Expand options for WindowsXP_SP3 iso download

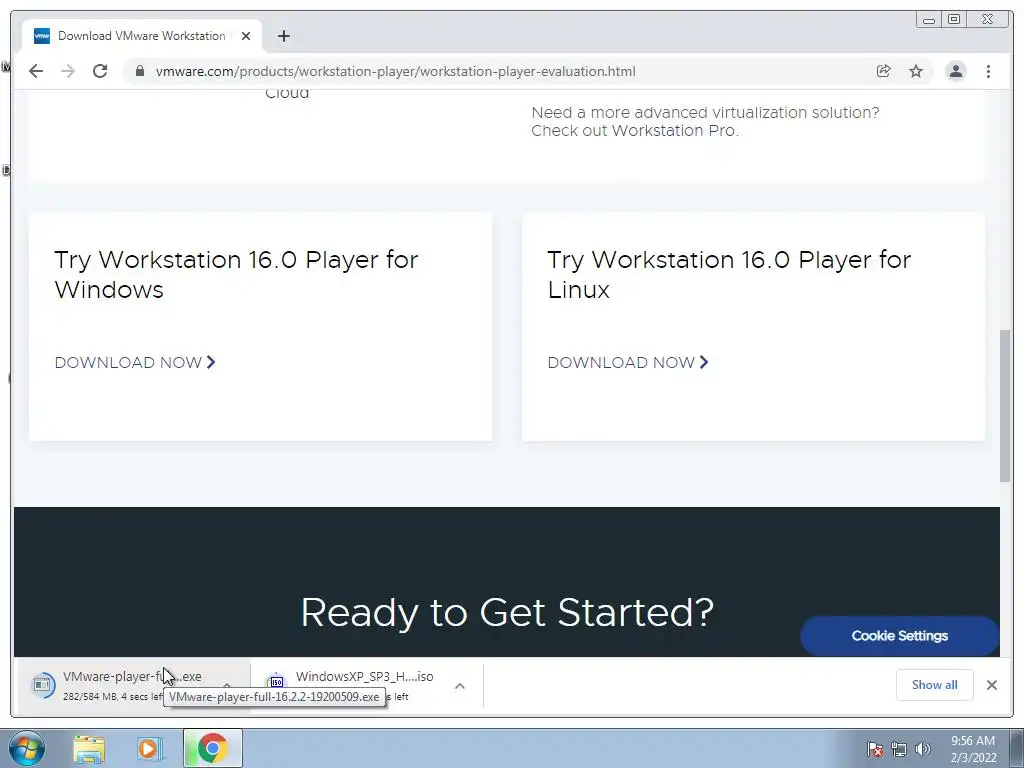[460, 686]
